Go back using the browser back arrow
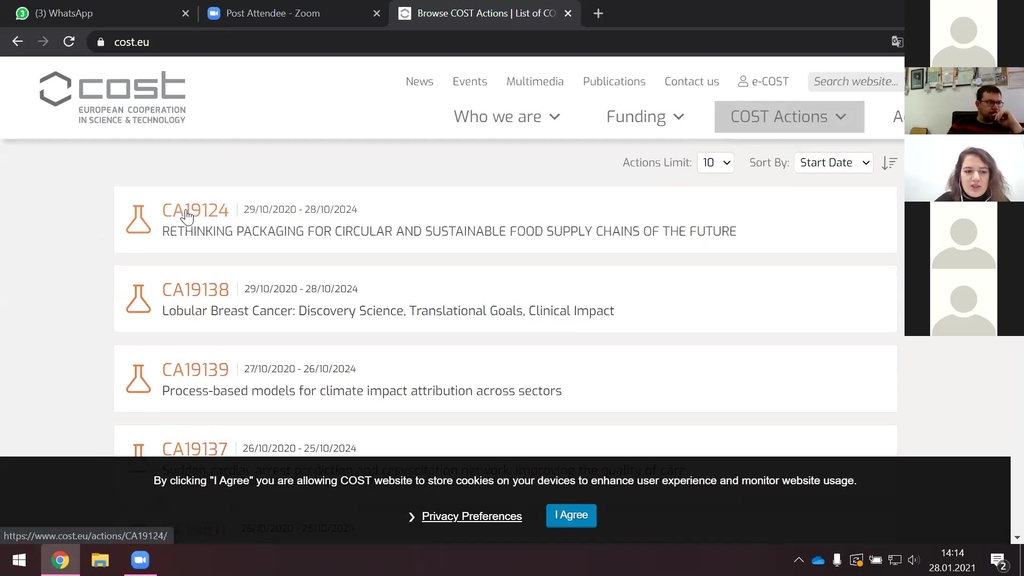 (x=17, y=42)
